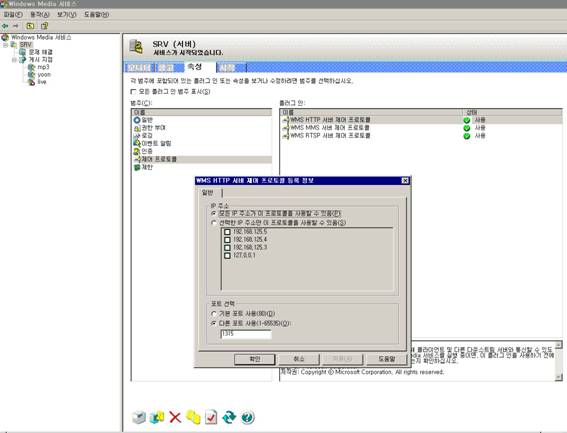Open the 파일(F) menu
This screenshot has width=567, height=433.
pos(13,15)
